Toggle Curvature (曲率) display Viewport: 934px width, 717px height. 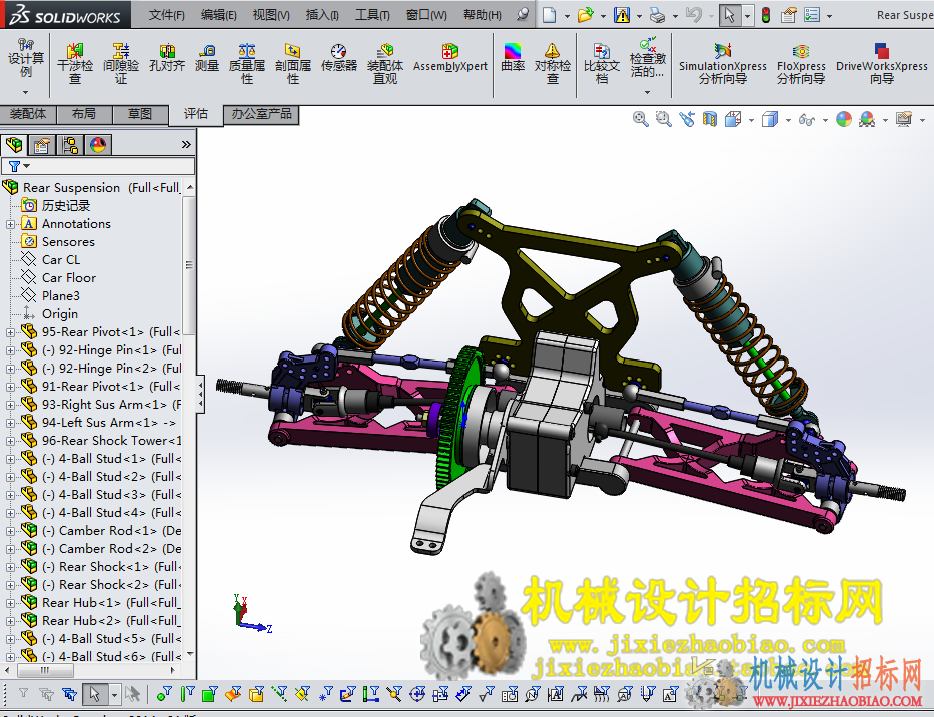click(x=513, y=58)
